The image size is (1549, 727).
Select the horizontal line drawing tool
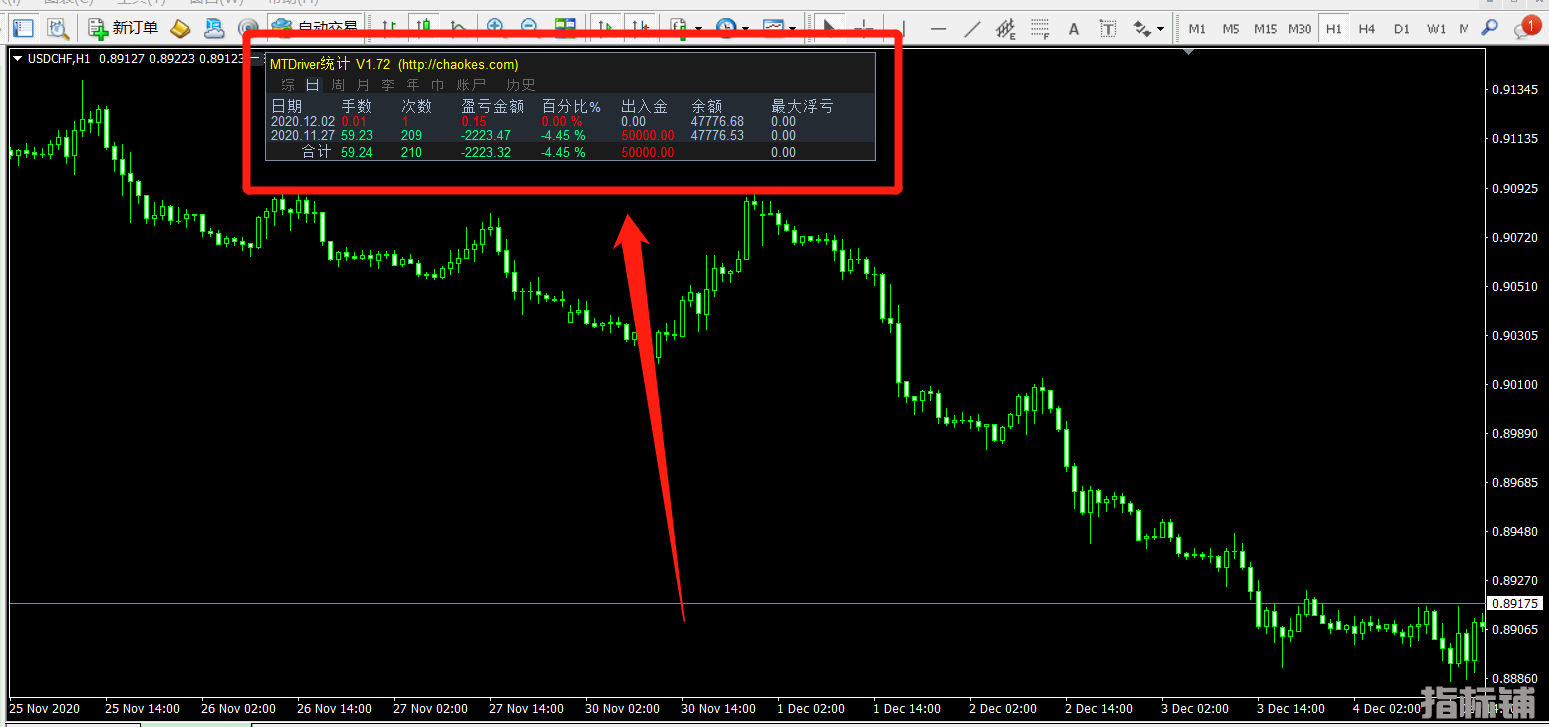(x=938, y=28)
